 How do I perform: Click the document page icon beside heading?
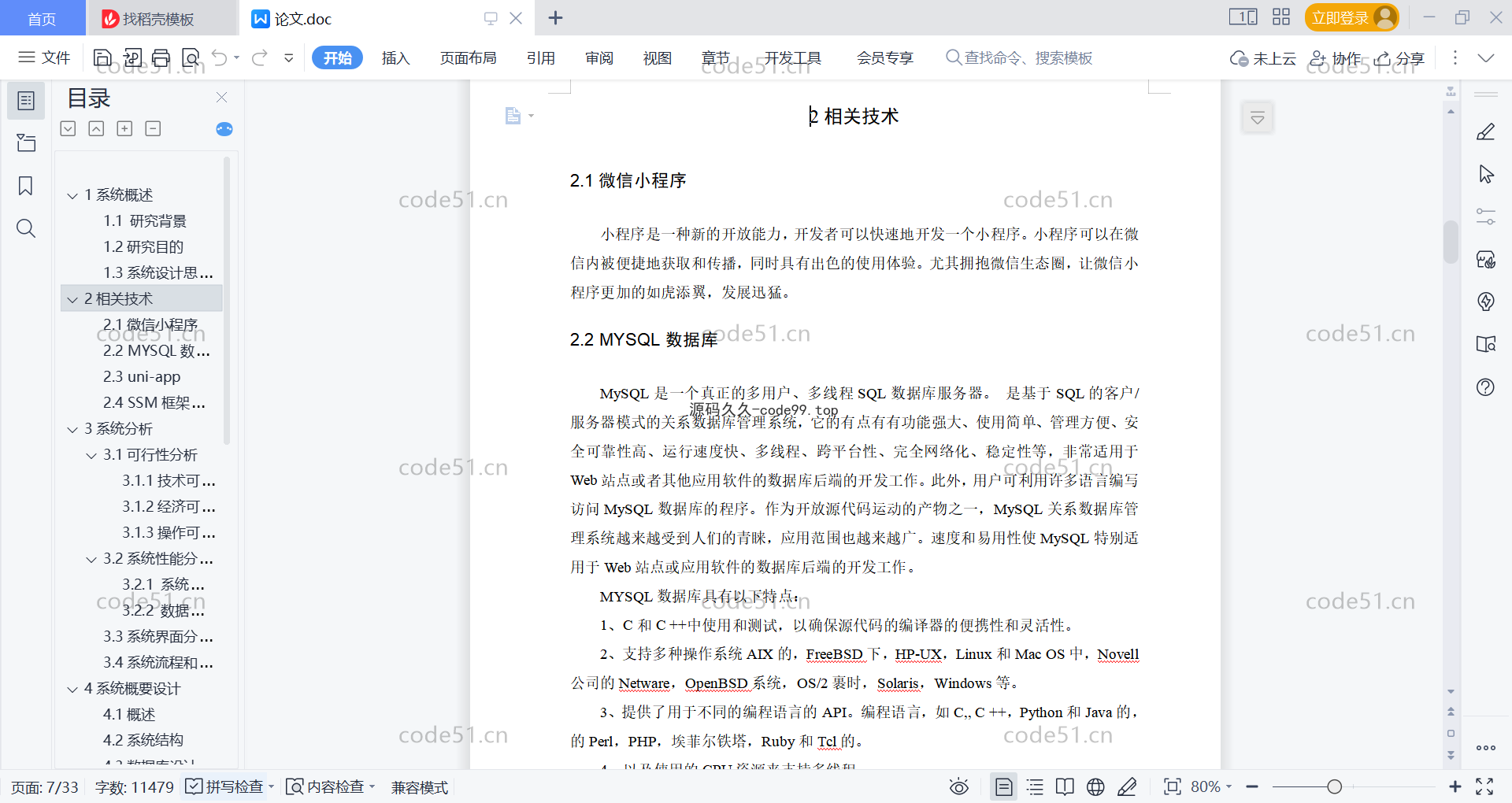pyautogui.click(x=513, y=116)
